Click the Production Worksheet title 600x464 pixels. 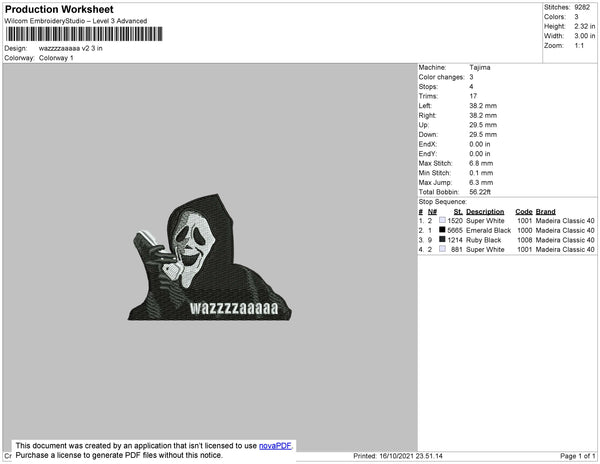coord(59,9)
